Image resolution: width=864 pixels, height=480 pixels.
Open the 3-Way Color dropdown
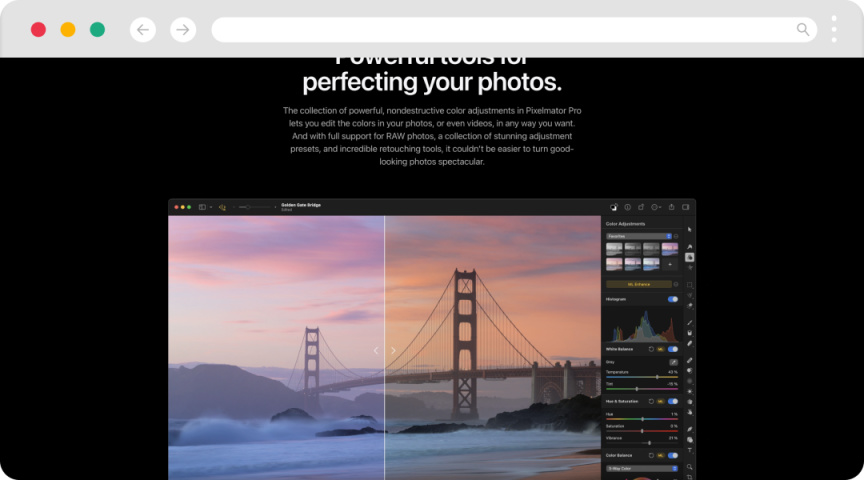[642, 468]
